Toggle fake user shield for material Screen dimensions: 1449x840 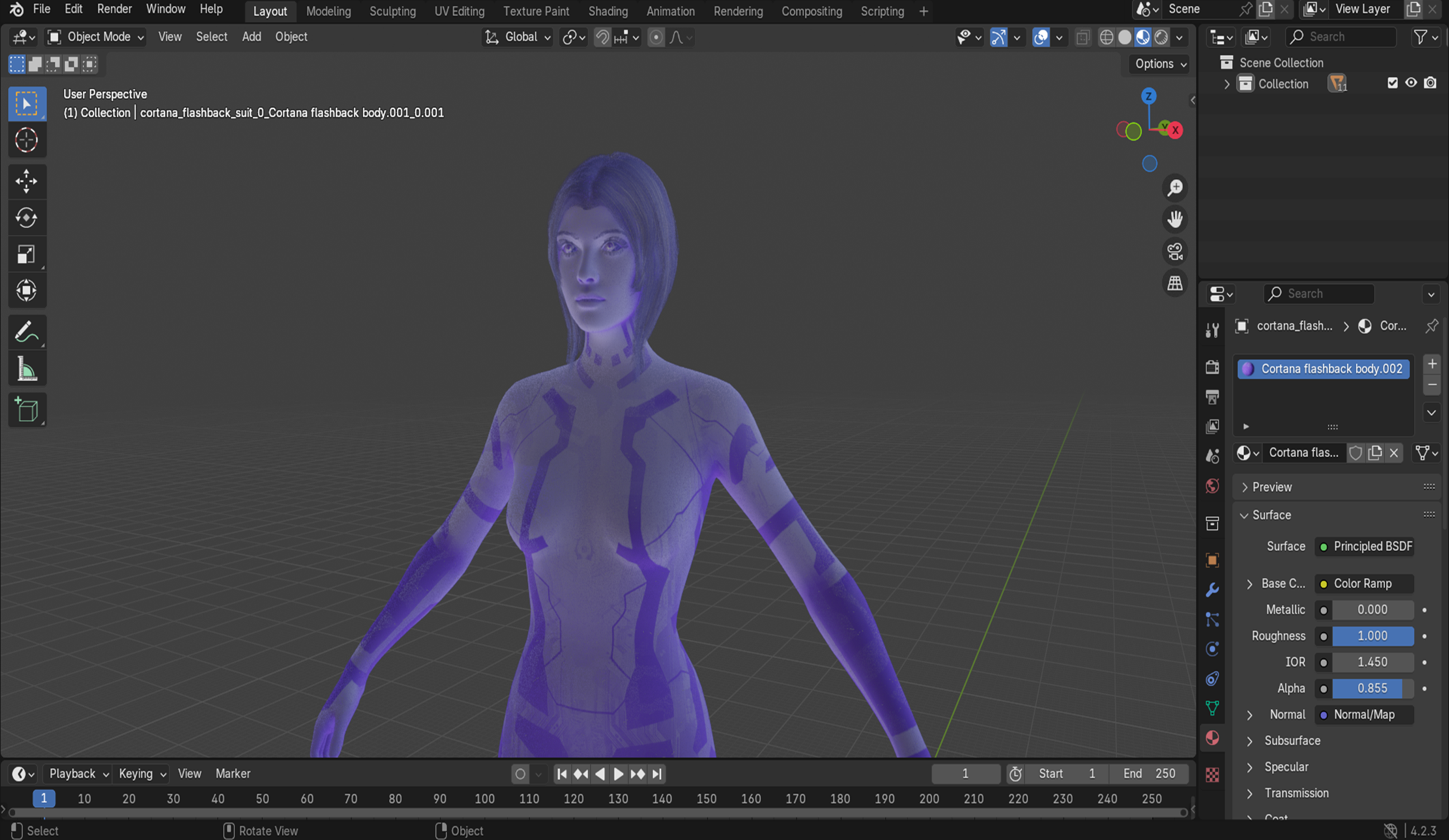point(1355,453)
